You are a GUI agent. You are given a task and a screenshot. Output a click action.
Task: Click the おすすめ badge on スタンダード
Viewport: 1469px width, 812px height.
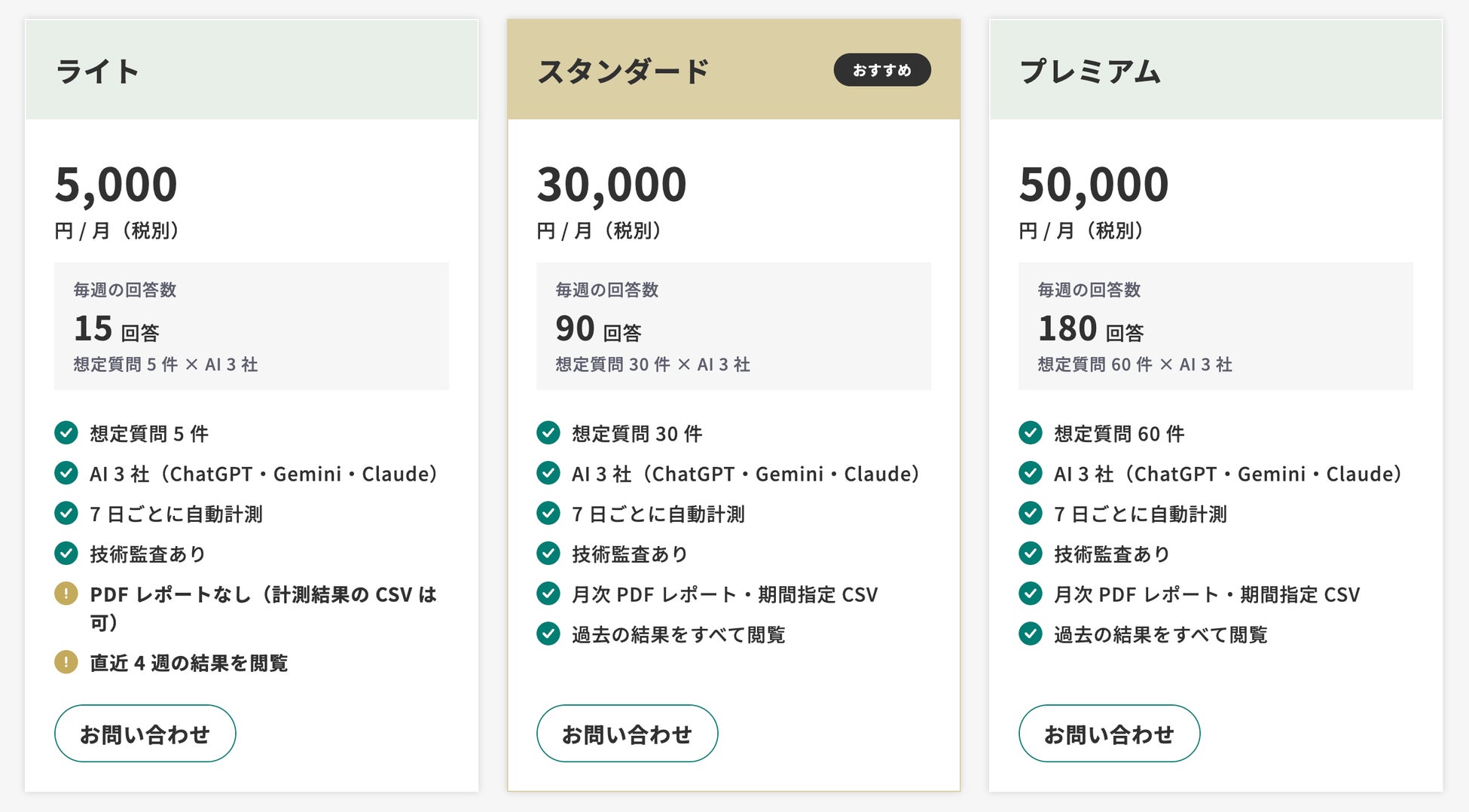tap(882, 70)
